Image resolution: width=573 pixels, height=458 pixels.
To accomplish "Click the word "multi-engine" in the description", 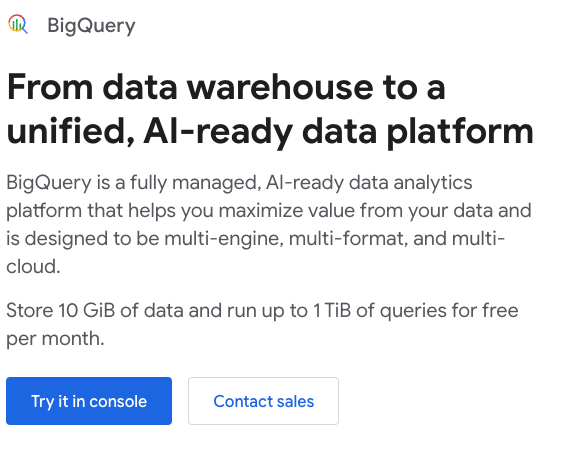I will click(x=223, y=239).
